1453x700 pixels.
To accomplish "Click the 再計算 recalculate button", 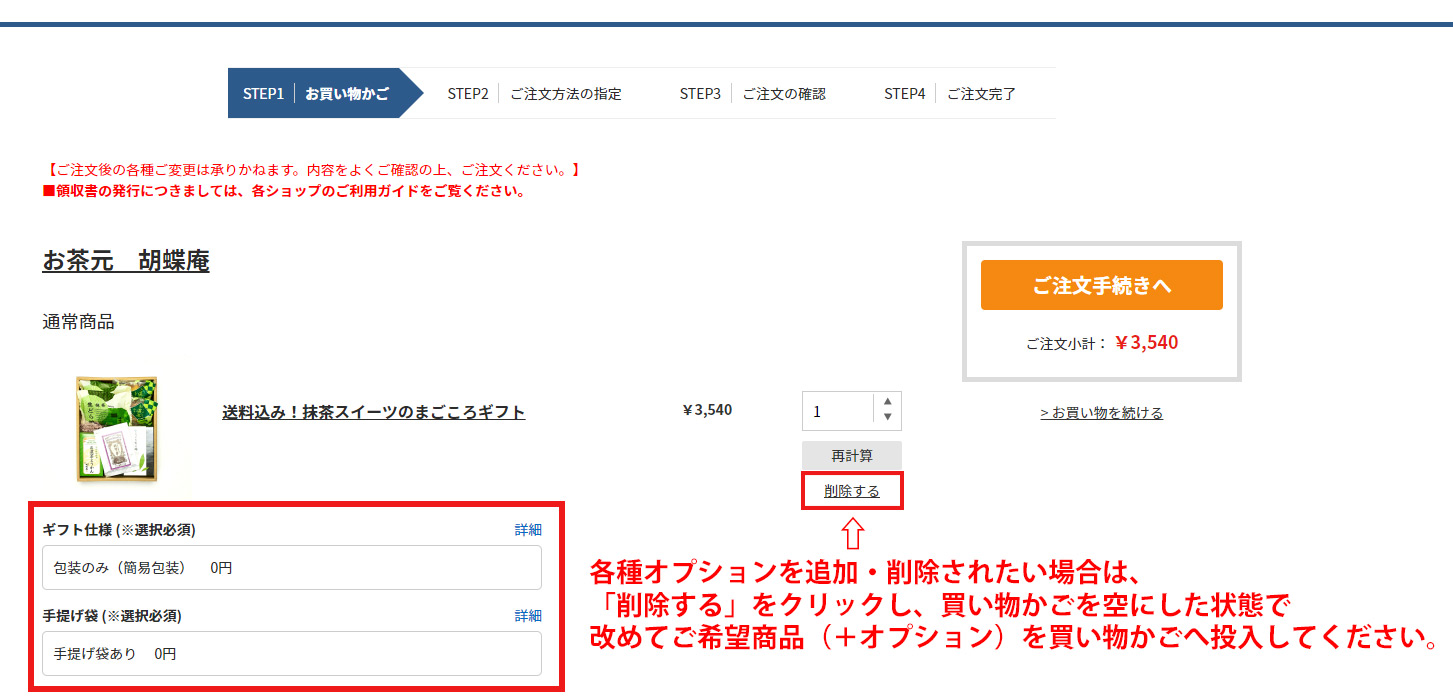I will pos(851,455).
